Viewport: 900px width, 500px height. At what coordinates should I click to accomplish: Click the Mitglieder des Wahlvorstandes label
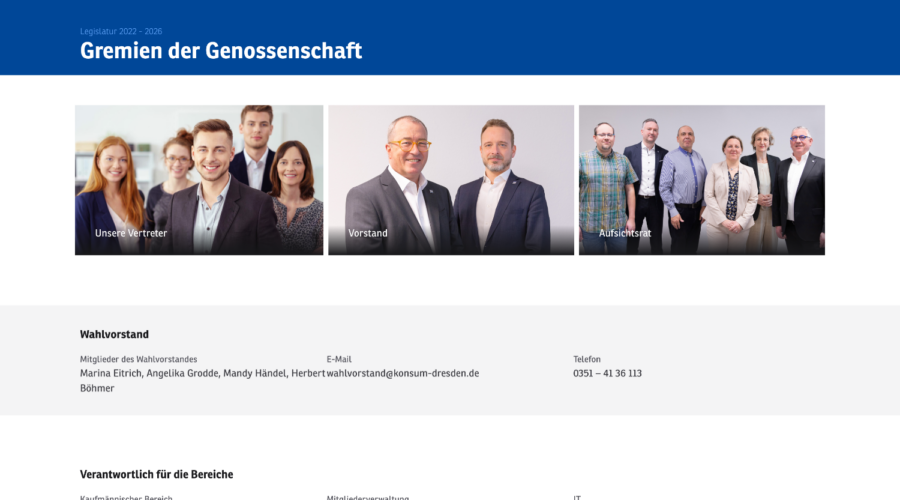tap(138, 359)
